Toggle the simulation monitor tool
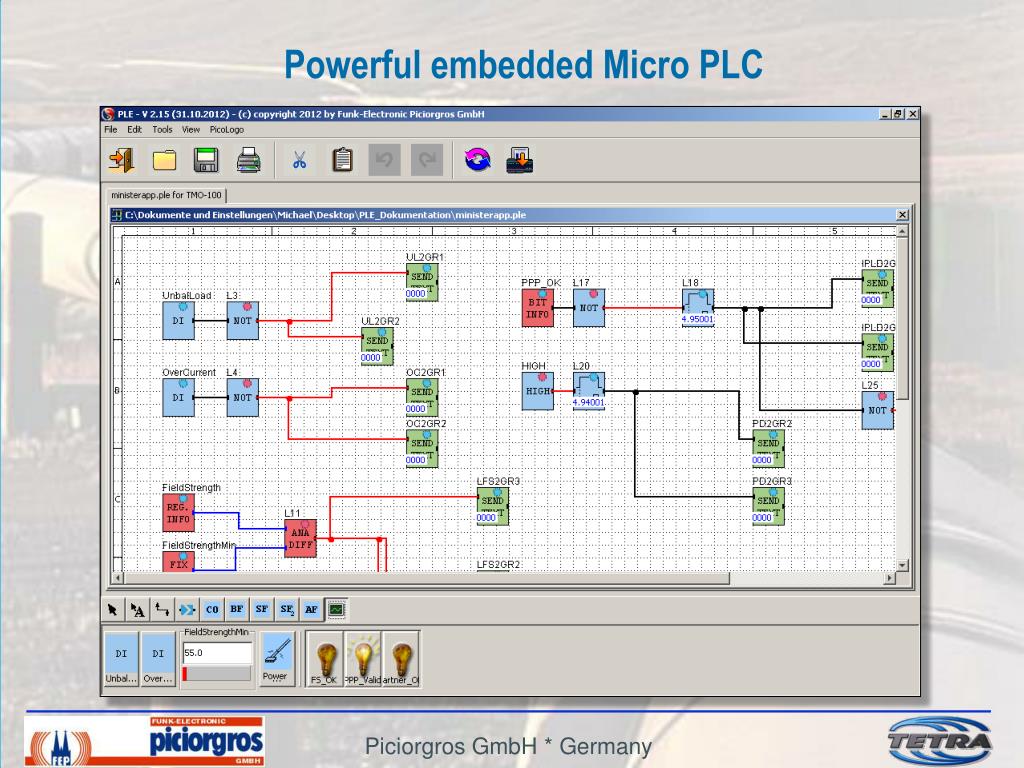The height and width of the screenshot is (768, 1024). [x=336, y=610]
